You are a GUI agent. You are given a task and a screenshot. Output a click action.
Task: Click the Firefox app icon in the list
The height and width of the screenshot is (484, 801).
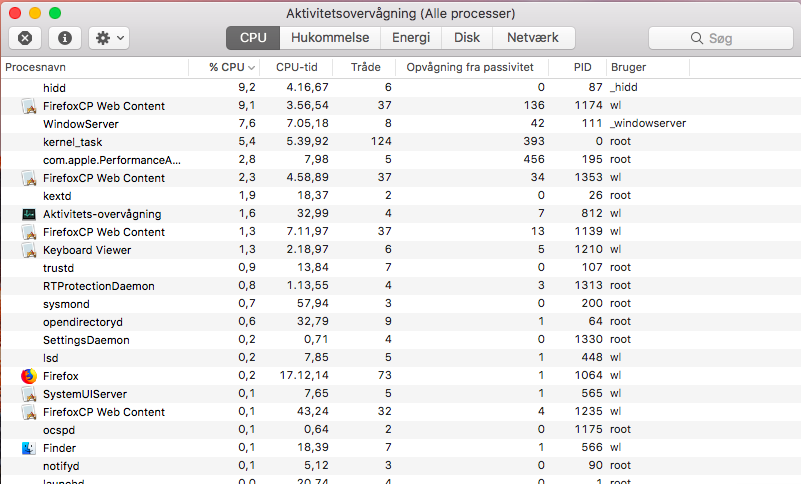(x=29, y=376)
